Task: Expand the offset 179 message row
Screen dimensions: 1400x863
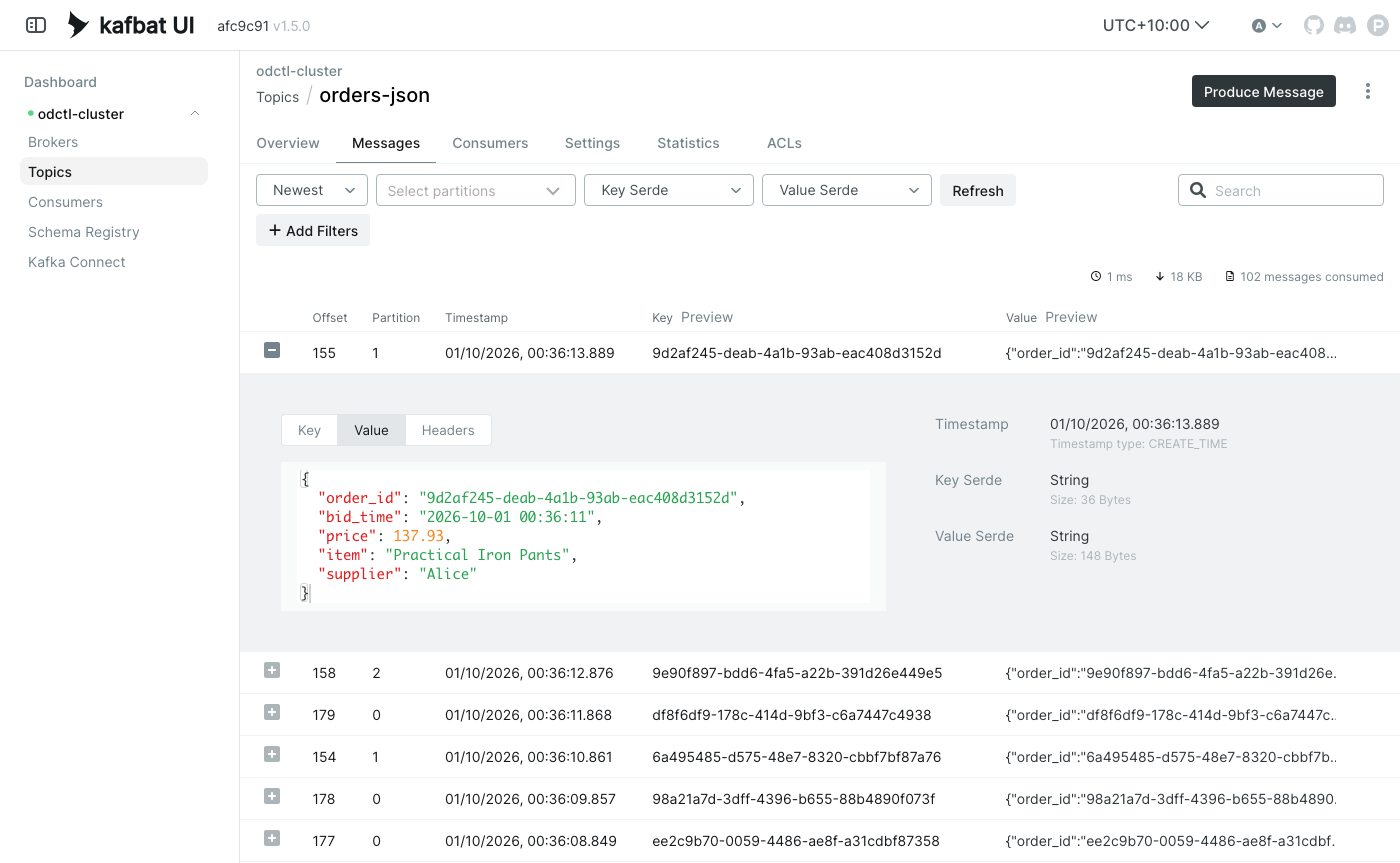Action: coord(272,712)
